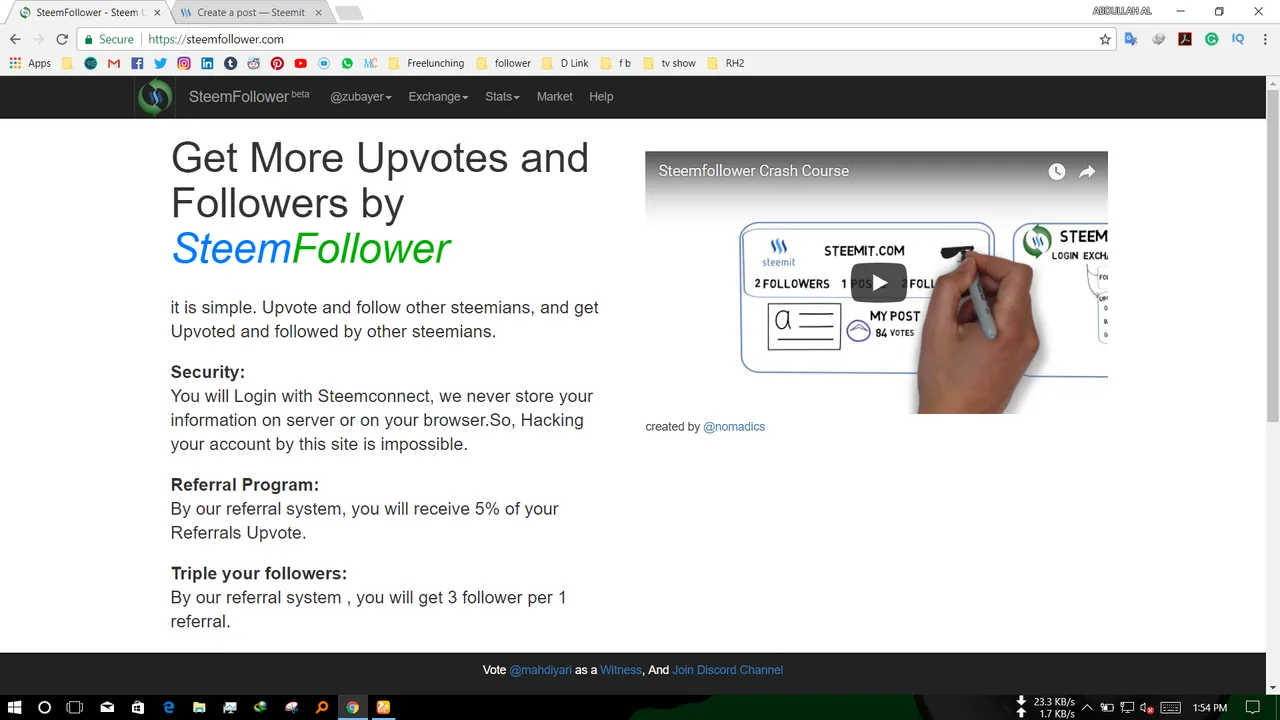The image size is (1280, 720).
Task: Open the f b bookmark folder
Action: pyautogui.click(x=615, y=63)
